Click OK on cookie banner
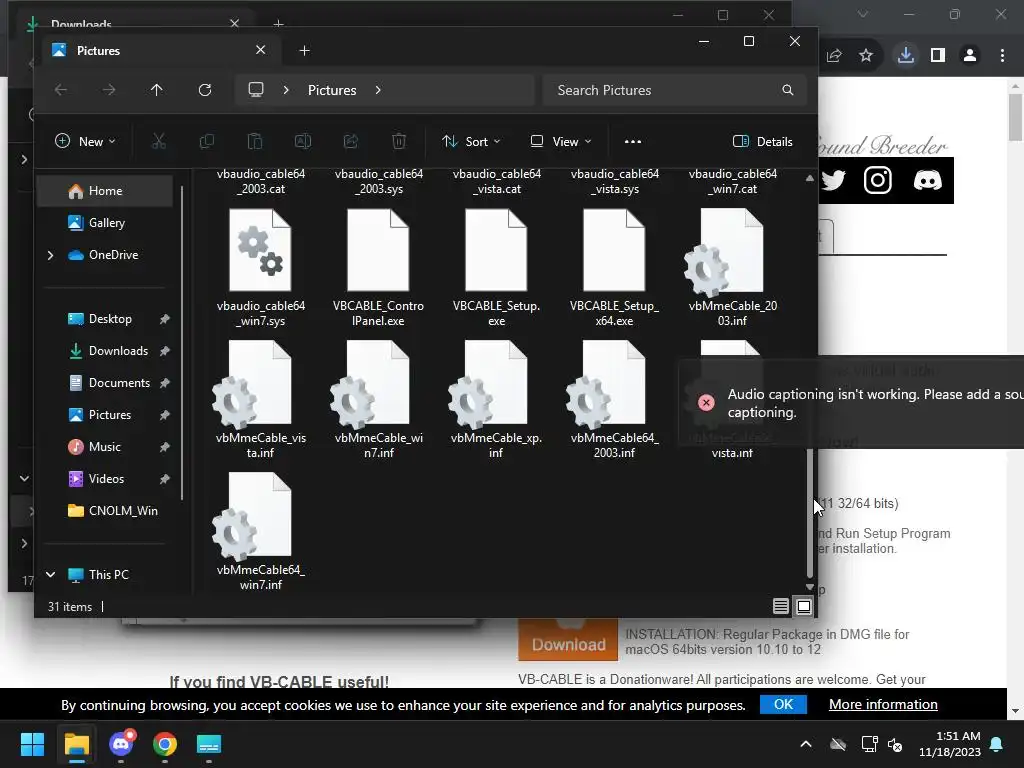The image size is (1024, 768). click(x=783, y=704)
